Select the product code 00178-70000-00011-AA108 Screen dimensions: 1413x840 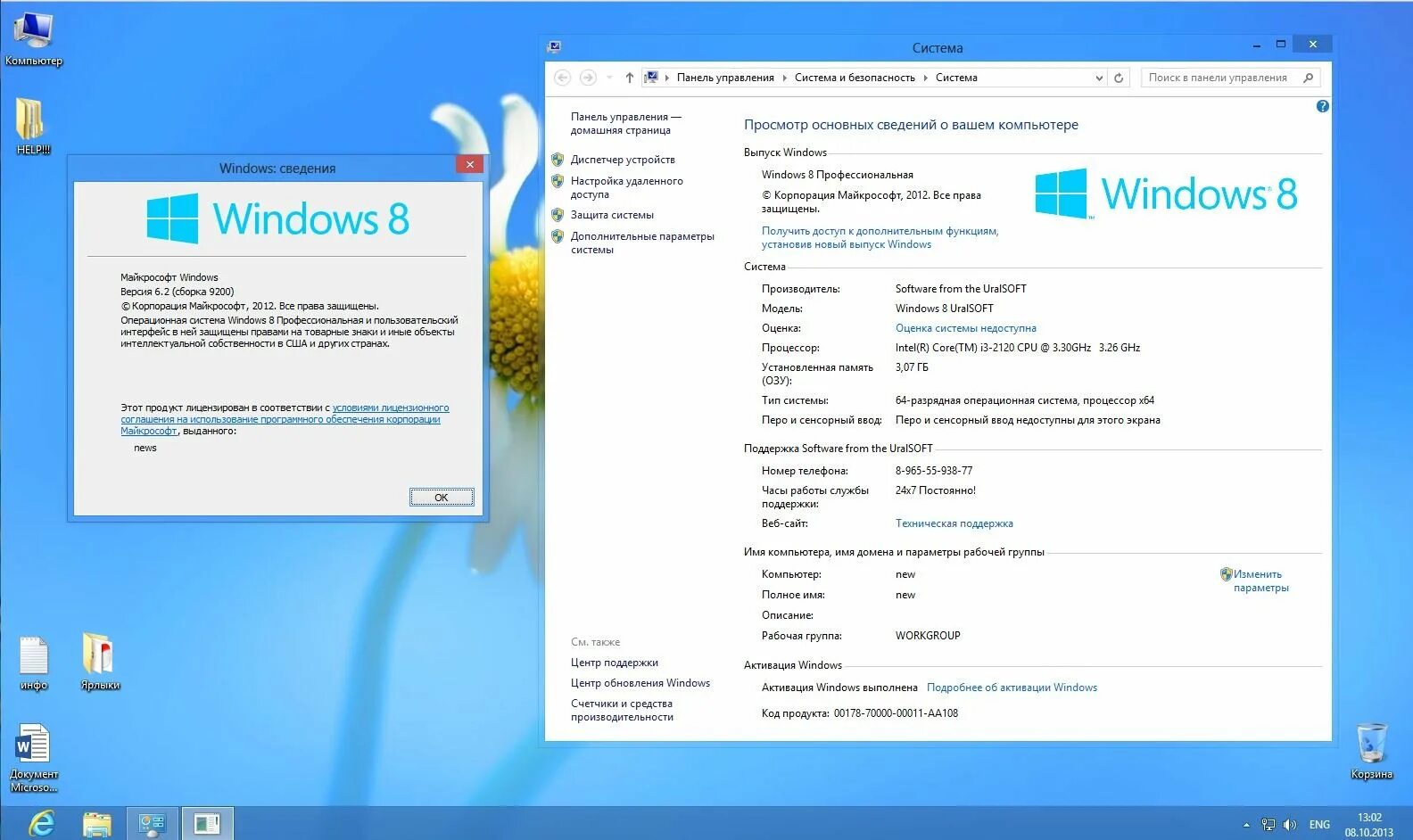click(x=896, y=713)
